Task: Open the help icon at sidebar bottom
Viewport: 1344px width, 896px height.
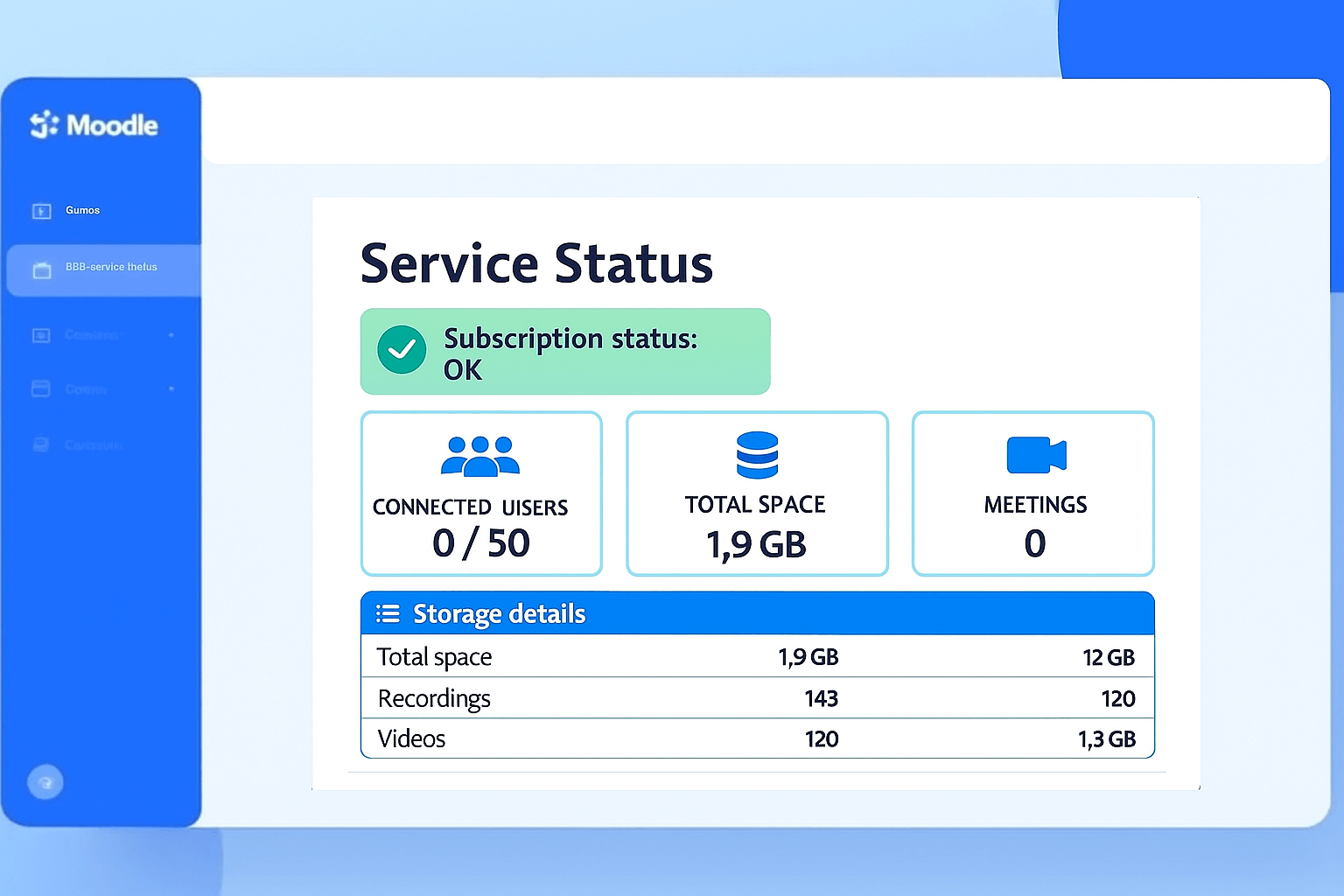Action: pyautogui.click(x=45, y=781)
